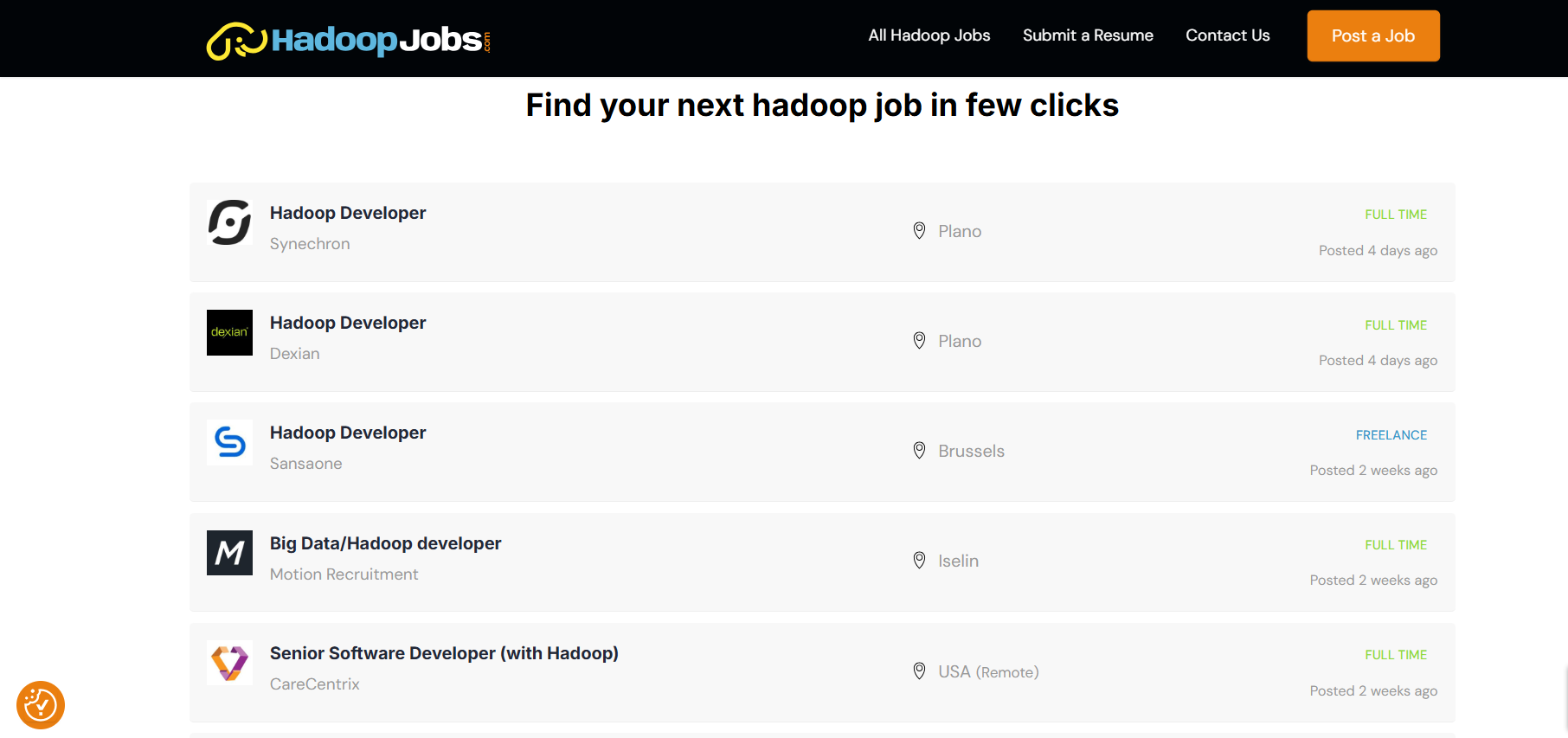Click the FREELANCE tag on Sansaone job
This screenshot has width=1568, height=738.
click(x=1391, y=435)
